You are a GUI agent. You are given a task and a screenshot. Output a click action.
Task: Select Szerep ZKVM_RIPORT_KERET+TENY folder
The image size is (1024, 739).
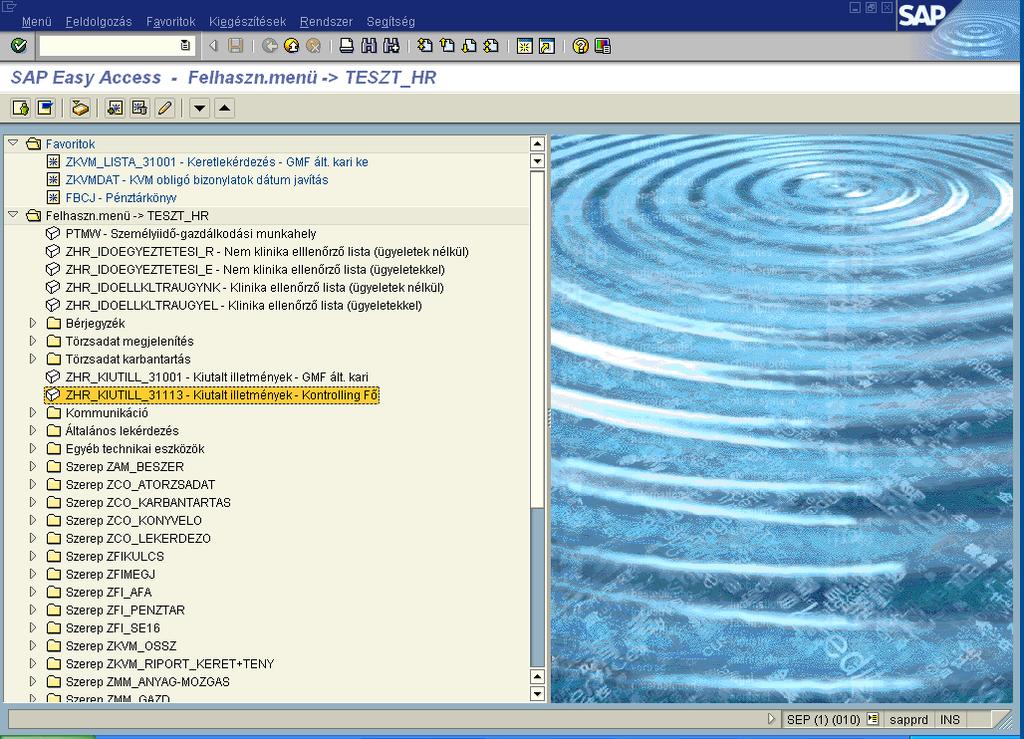(170, 663)
